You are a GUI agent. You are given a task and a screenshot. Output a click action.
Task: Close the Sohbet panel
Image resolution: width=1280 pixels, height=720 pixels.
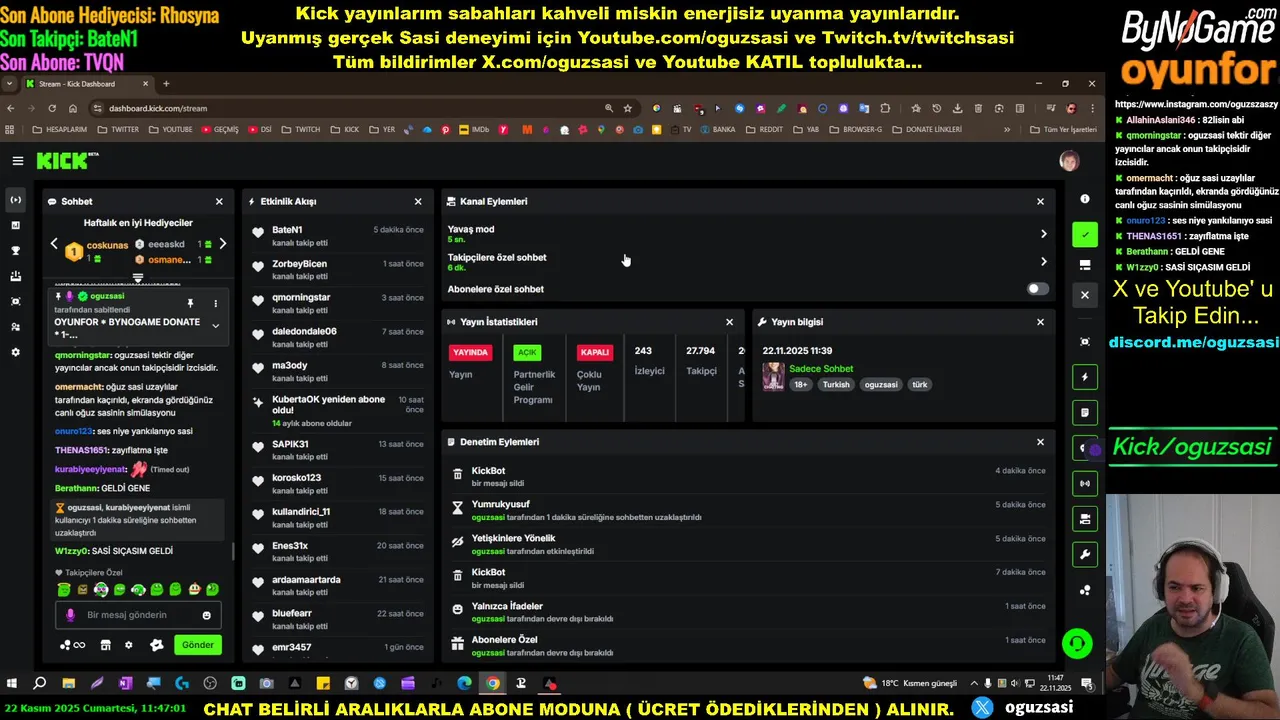coord(219,201)
